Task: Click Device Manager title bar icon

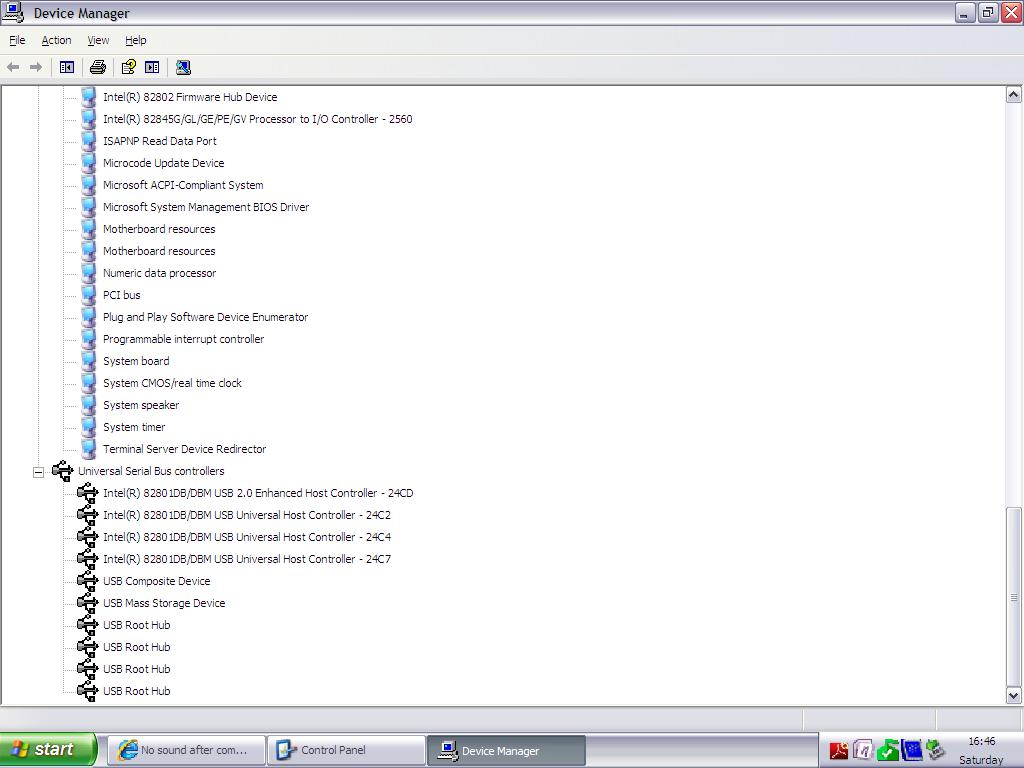Action: 13,12
